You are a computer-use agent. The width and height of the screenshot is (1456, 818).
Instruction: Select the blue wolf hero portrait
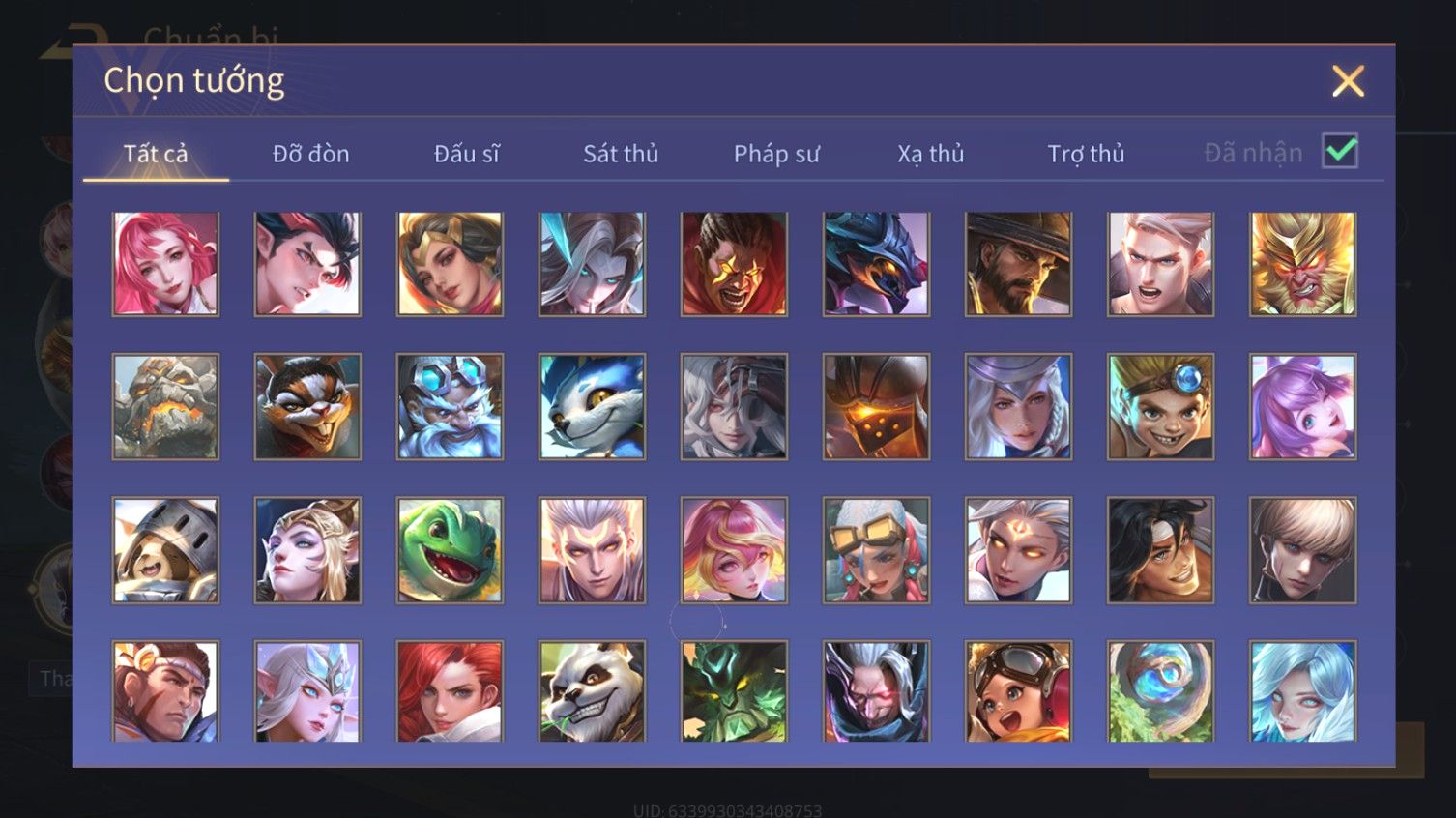(x=592, y=406)
